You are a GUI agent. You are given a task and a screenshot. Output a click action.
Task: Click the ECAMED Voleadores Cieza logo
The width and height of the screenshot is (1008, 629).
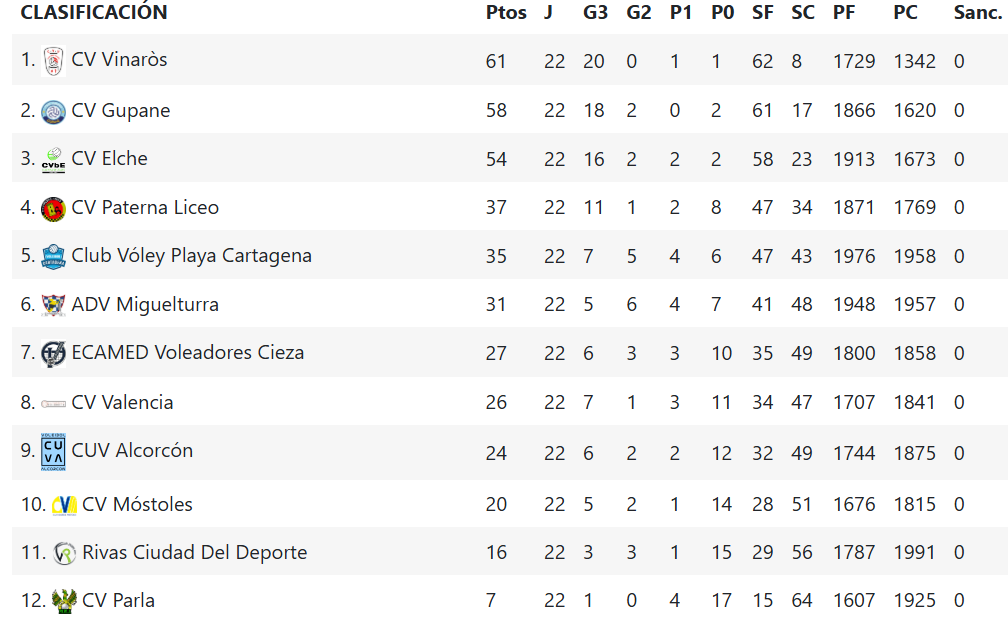[x=53, y=354]
